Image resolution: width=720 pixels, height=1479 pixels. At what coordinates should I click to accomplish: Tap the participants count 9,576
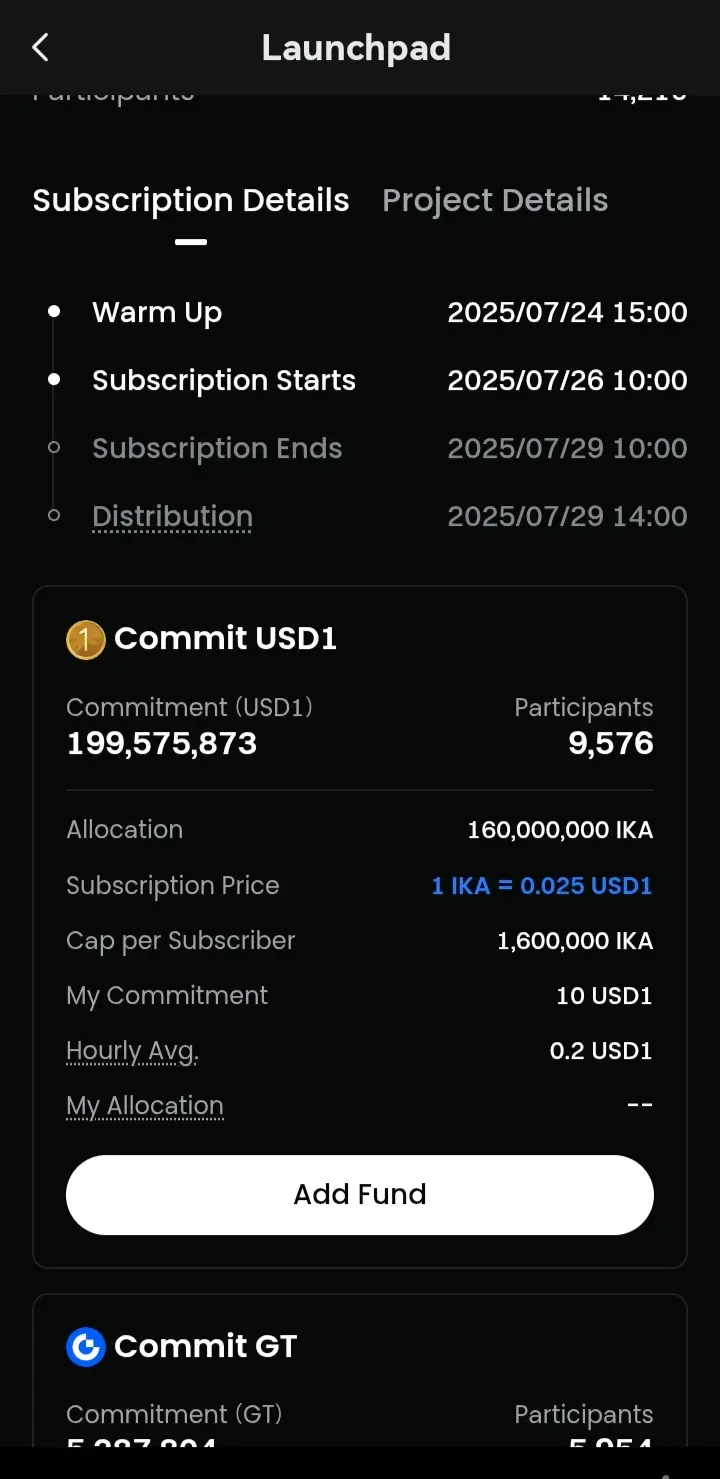point(611,743)
